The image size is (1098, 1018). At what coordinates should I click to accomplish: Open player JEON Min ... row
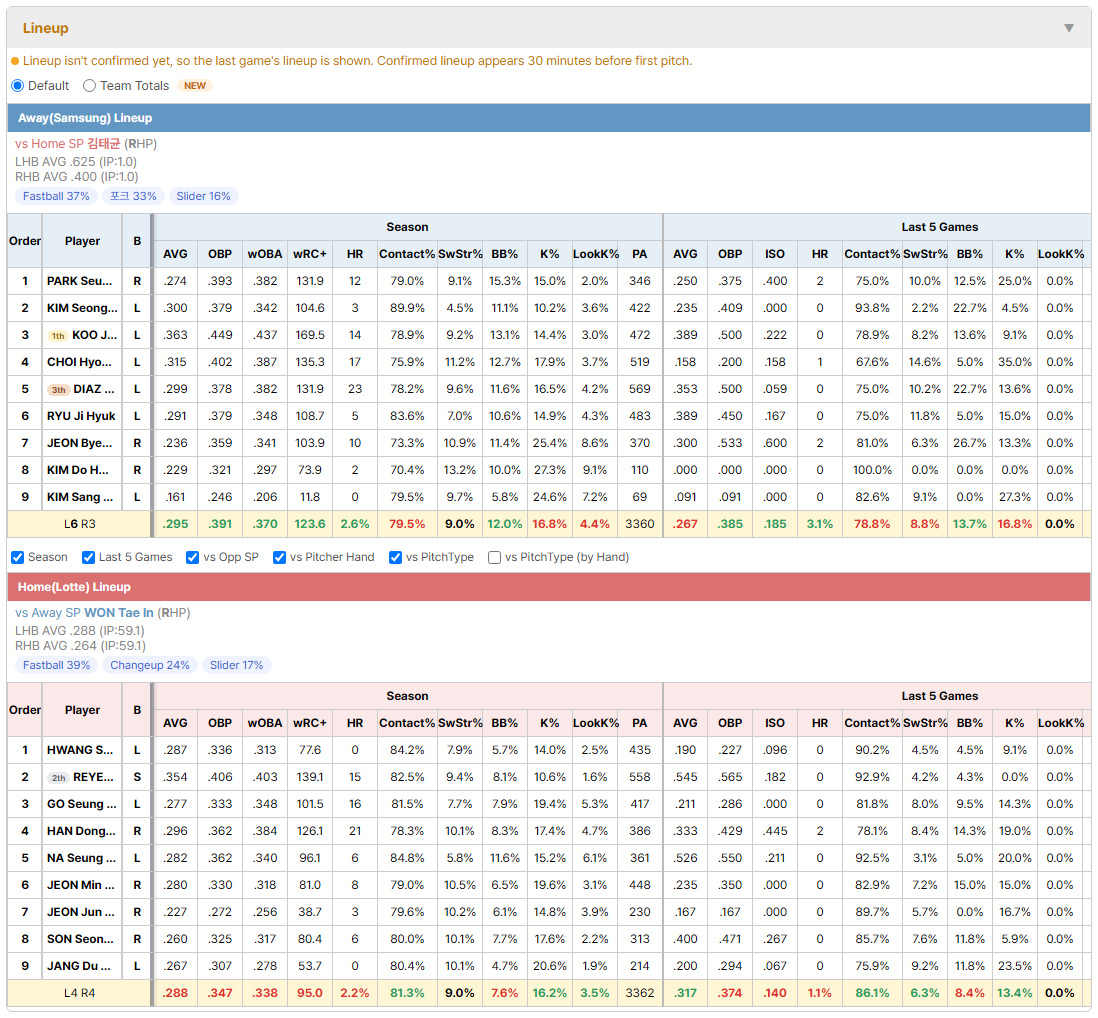point(81,885)
